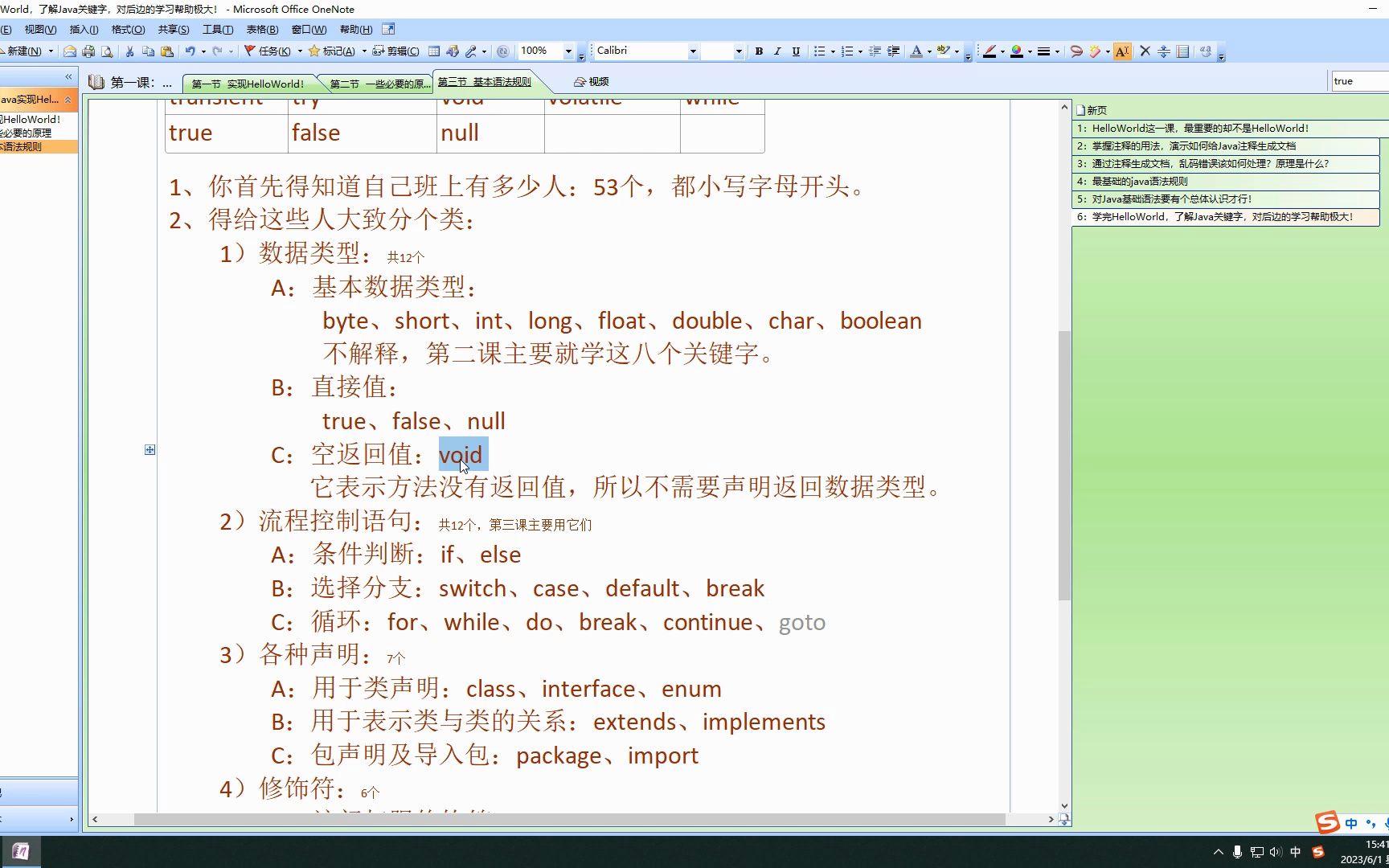The width and height of the screenshot is (1389, 868).
Task: Click the search box containing 'true'
Action: pyautogui.click(x=1359, y=81)
